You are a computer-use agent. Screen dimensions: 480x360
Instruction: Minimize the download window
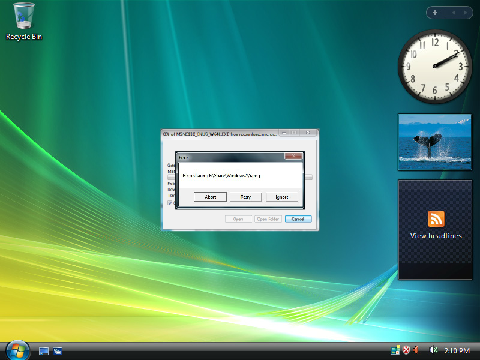pyautogui.click(x=284, y=133)
